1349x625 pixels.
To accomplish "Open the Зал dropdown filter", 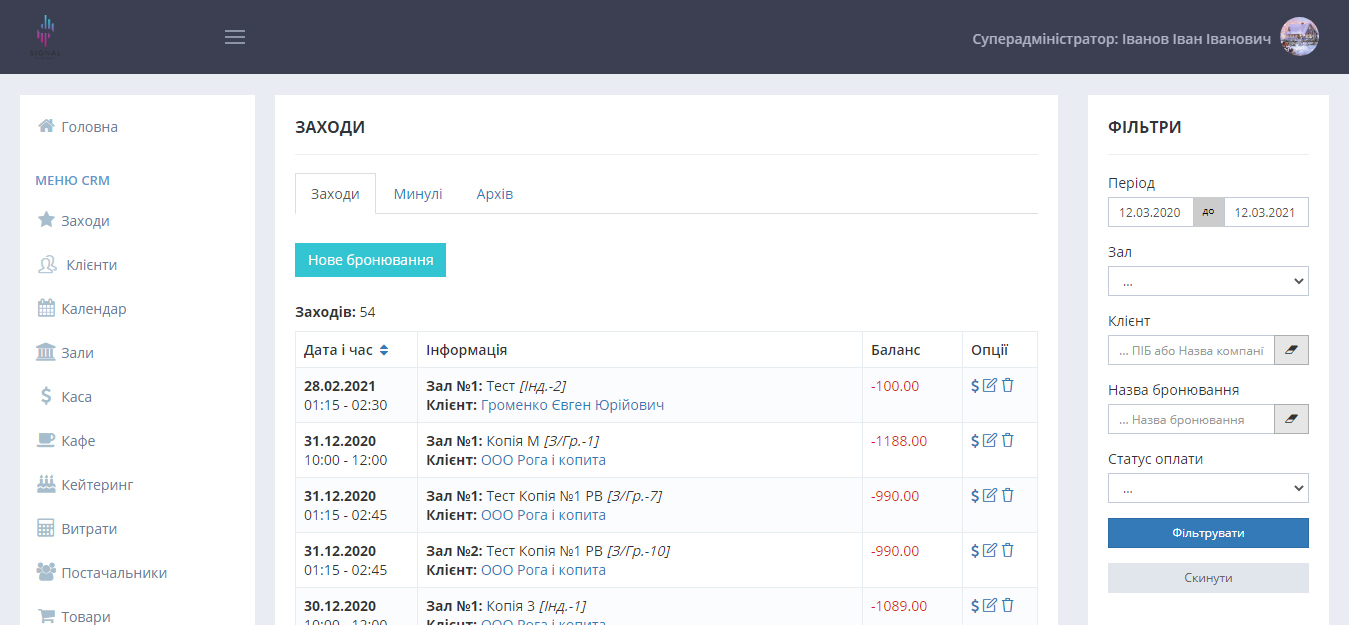I will (x=1208, y=281).
